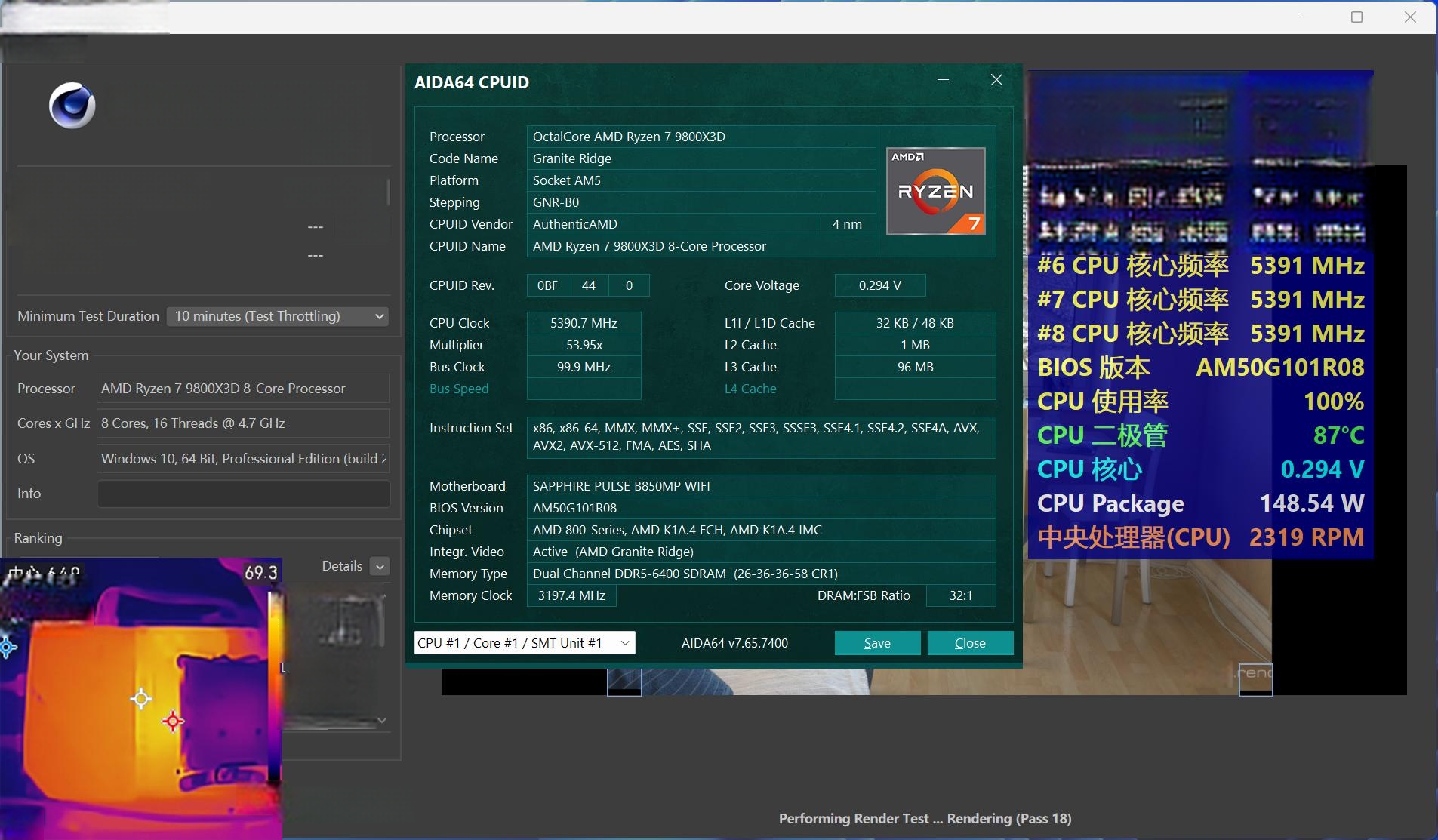Click the '0.294 V' Core Voltage value
Screen dimensions: 1438x840
(880, 285)
